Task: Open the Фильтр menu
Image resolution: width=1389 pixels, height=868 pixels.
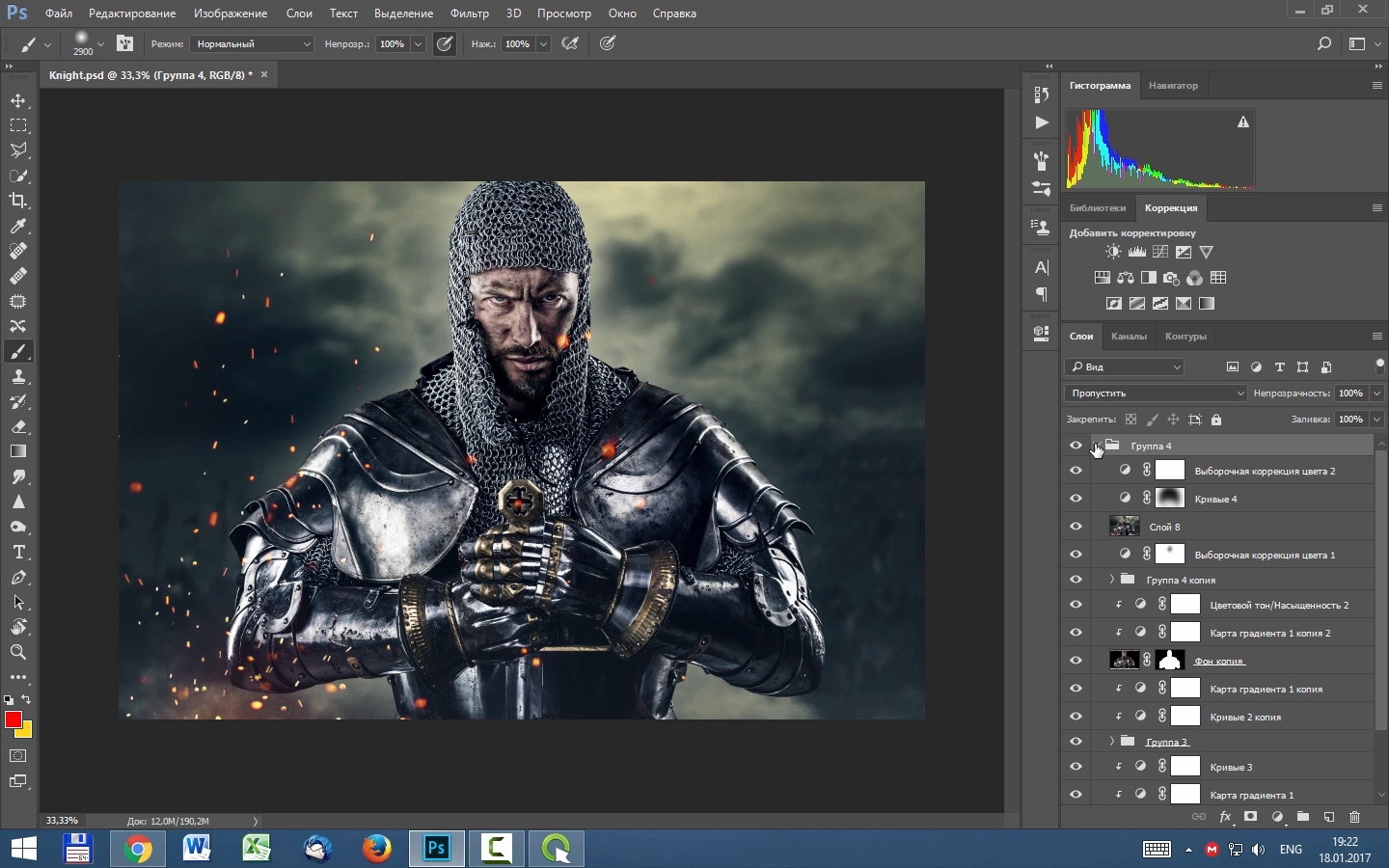Action: [x=470, y=14]
